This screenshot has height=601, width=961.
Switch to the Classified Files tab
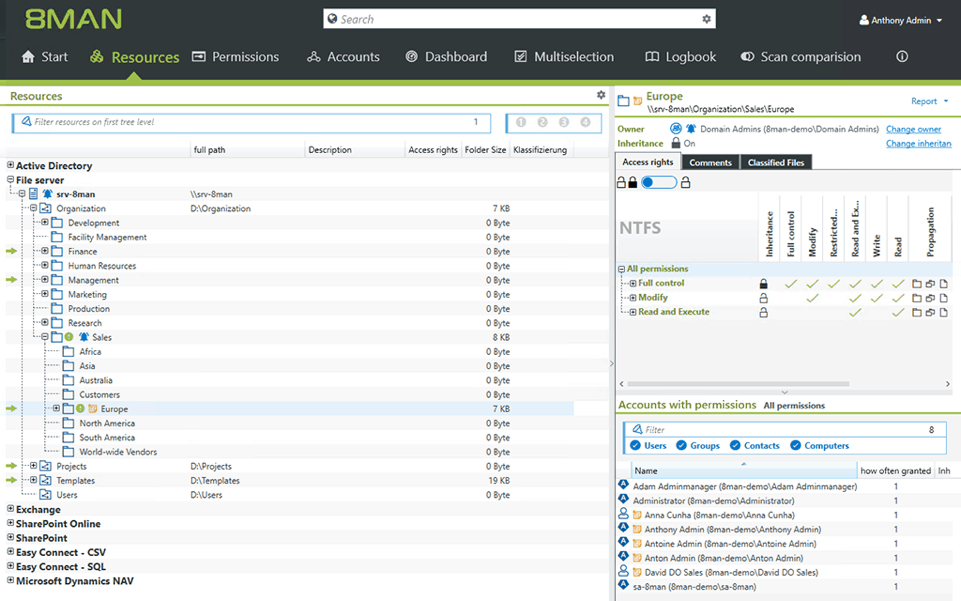point(775,162)
